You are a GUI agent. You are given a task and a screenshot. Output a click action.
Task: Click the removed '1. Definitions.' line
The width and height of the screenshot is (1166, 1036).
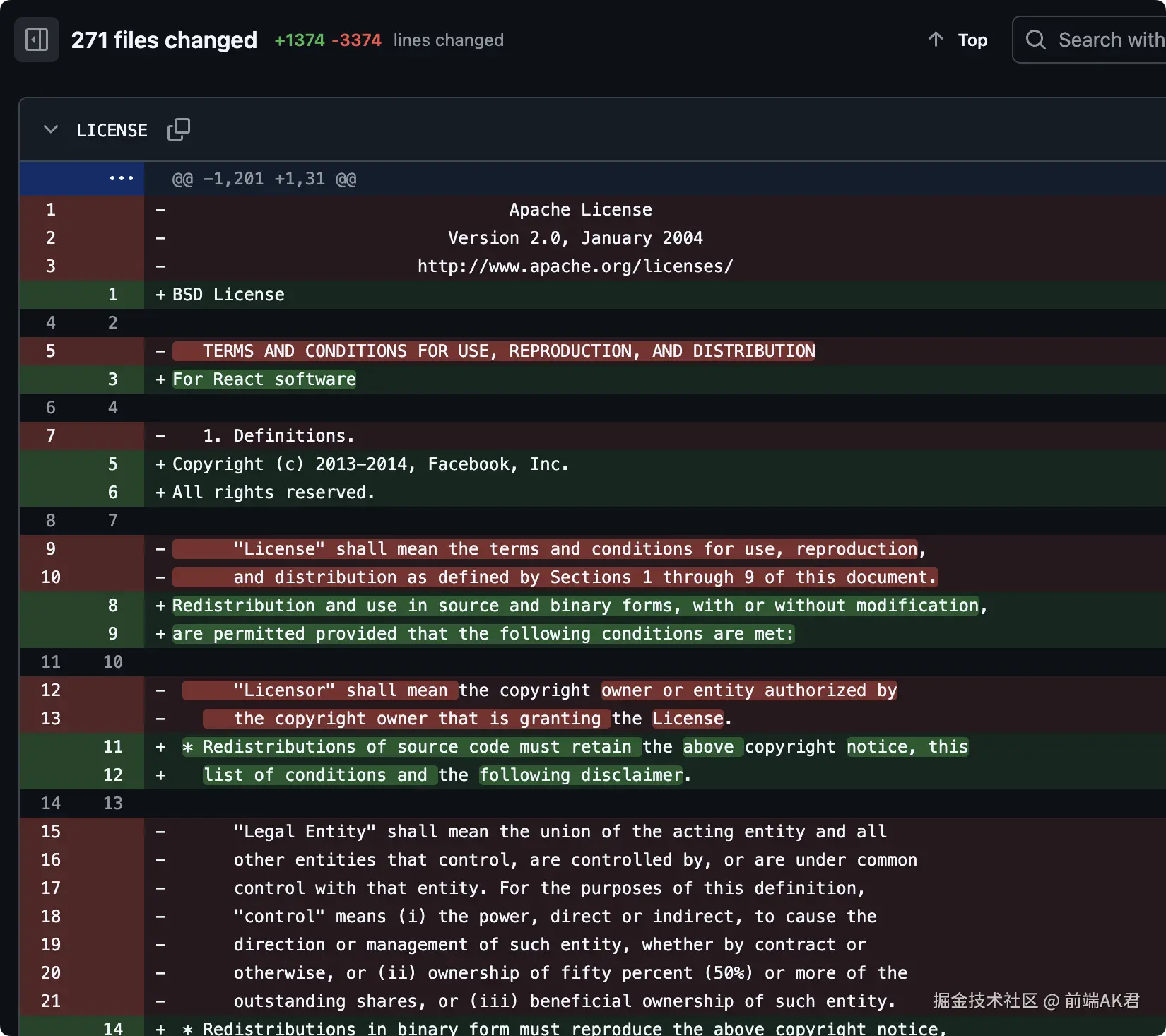(x=278, y=436)
